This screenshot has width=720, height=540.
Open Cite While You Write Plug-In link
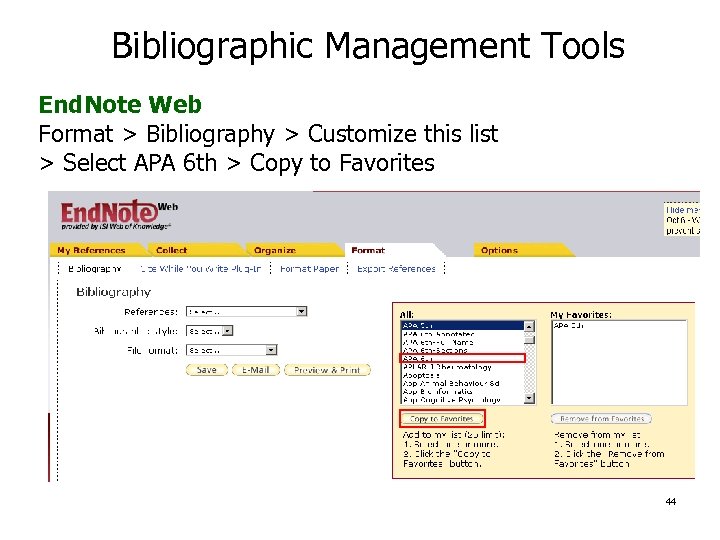(x=201, y=269)
